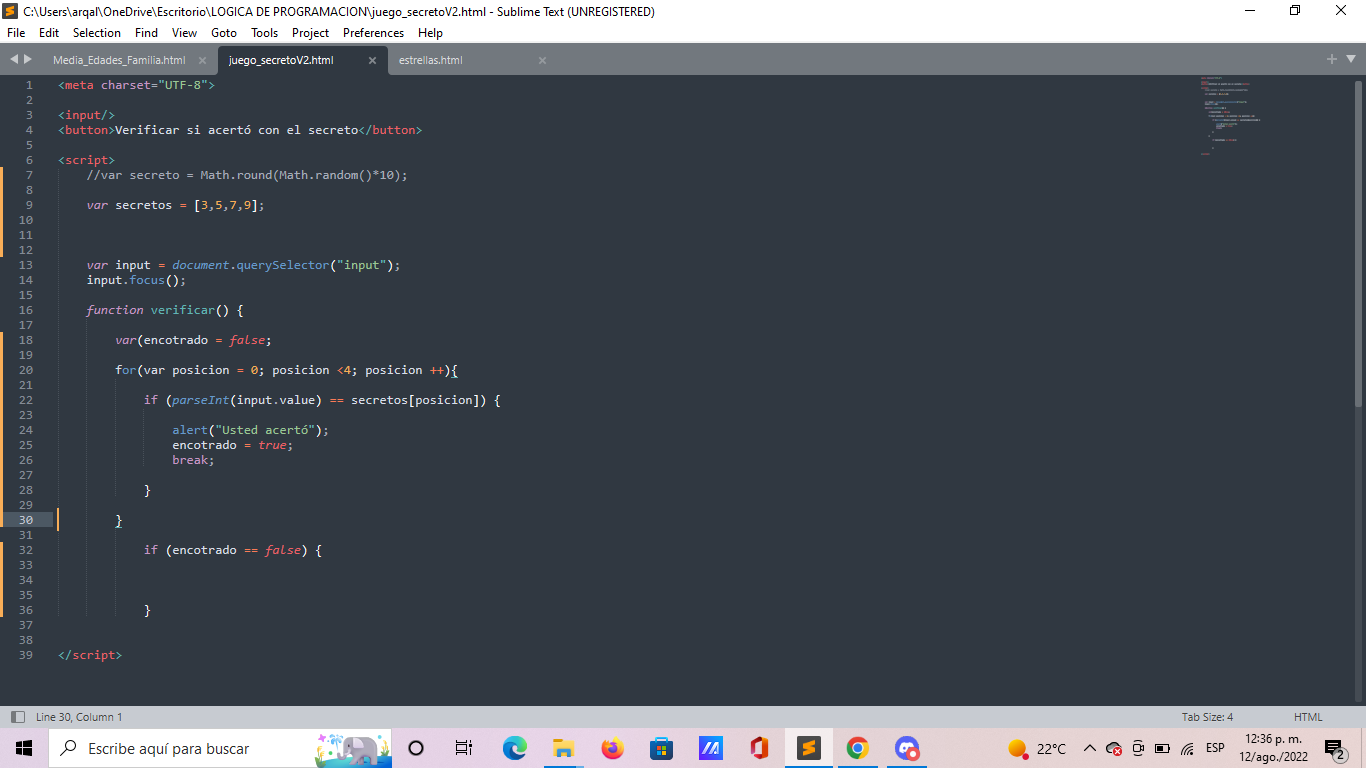Screen dimensions: 1366x768
Task: Switch to Media_Edades_Familia.html tab
Action: [x=119, y=61]
